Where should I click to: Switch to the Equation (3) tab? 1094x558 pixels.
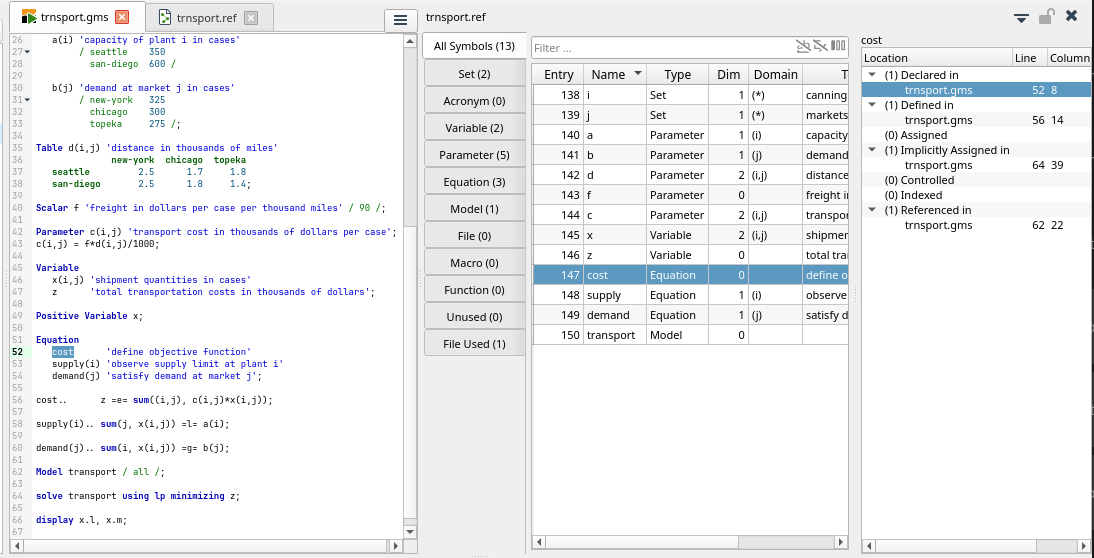coord(474,182)
